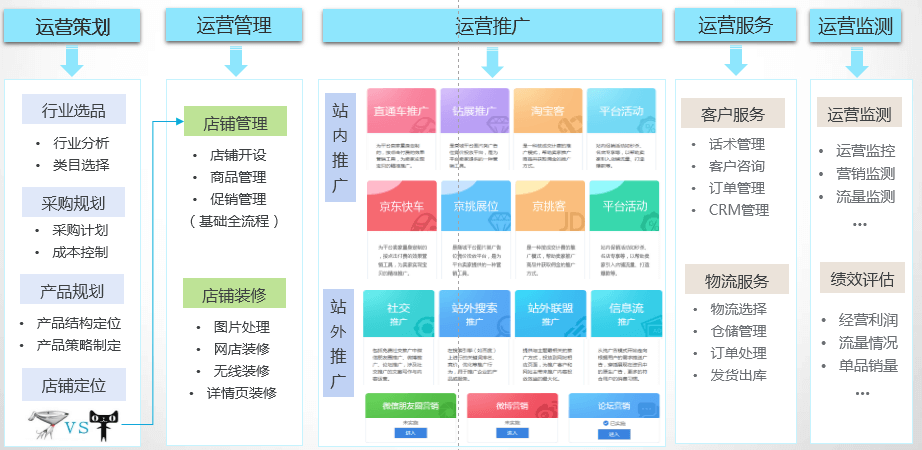This screenshot has height=450, width=922.
Task: Click the 无线装修 bullet item
Action: (242, 371)
